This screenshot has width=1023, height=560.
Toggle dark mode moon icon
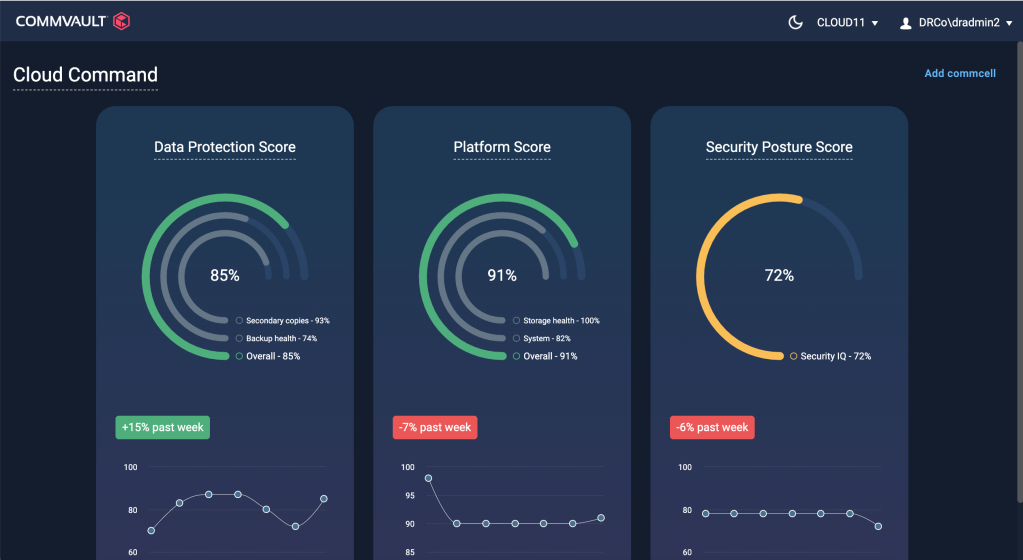click(x=796, y=22)
